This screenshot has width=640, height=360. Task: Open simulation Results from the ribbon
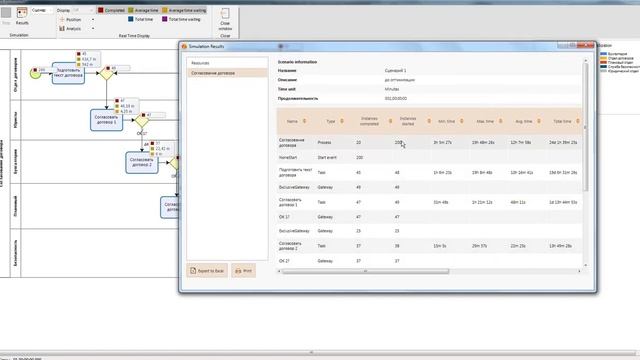(22, 16)
